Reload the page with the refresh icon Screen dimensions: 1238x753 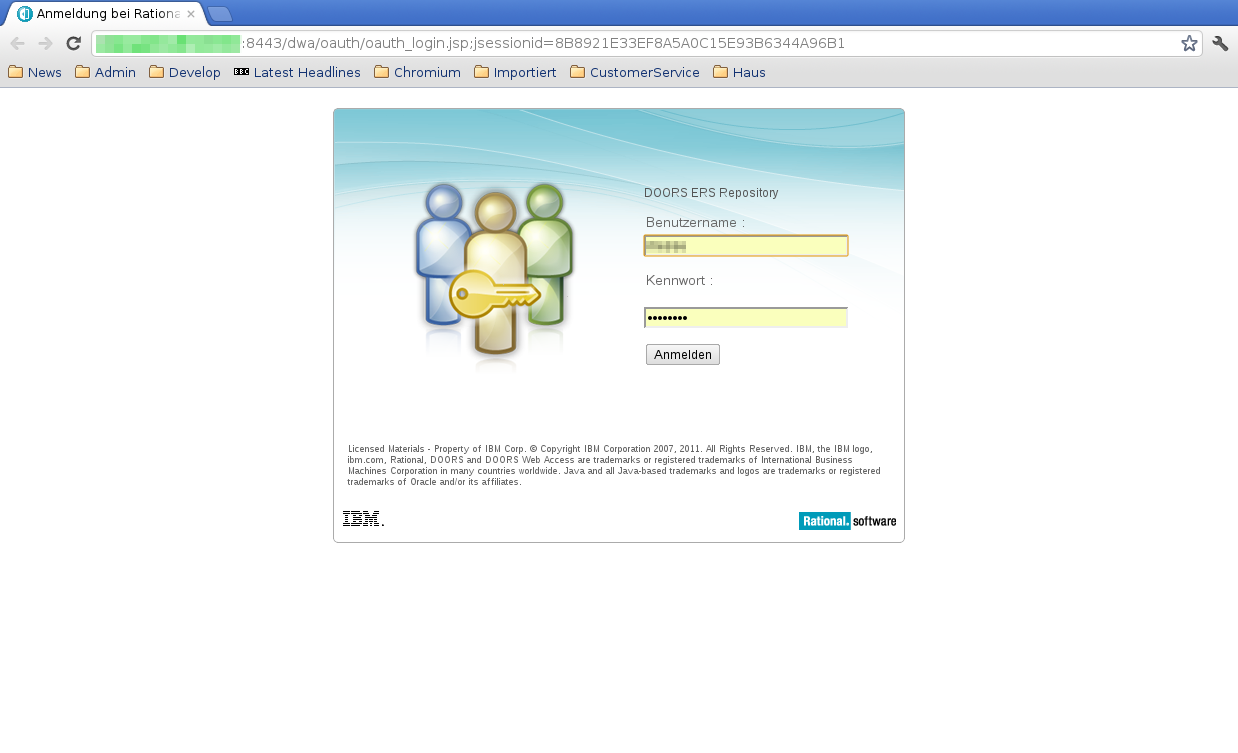pyautogui.click(x=73, y=43)
